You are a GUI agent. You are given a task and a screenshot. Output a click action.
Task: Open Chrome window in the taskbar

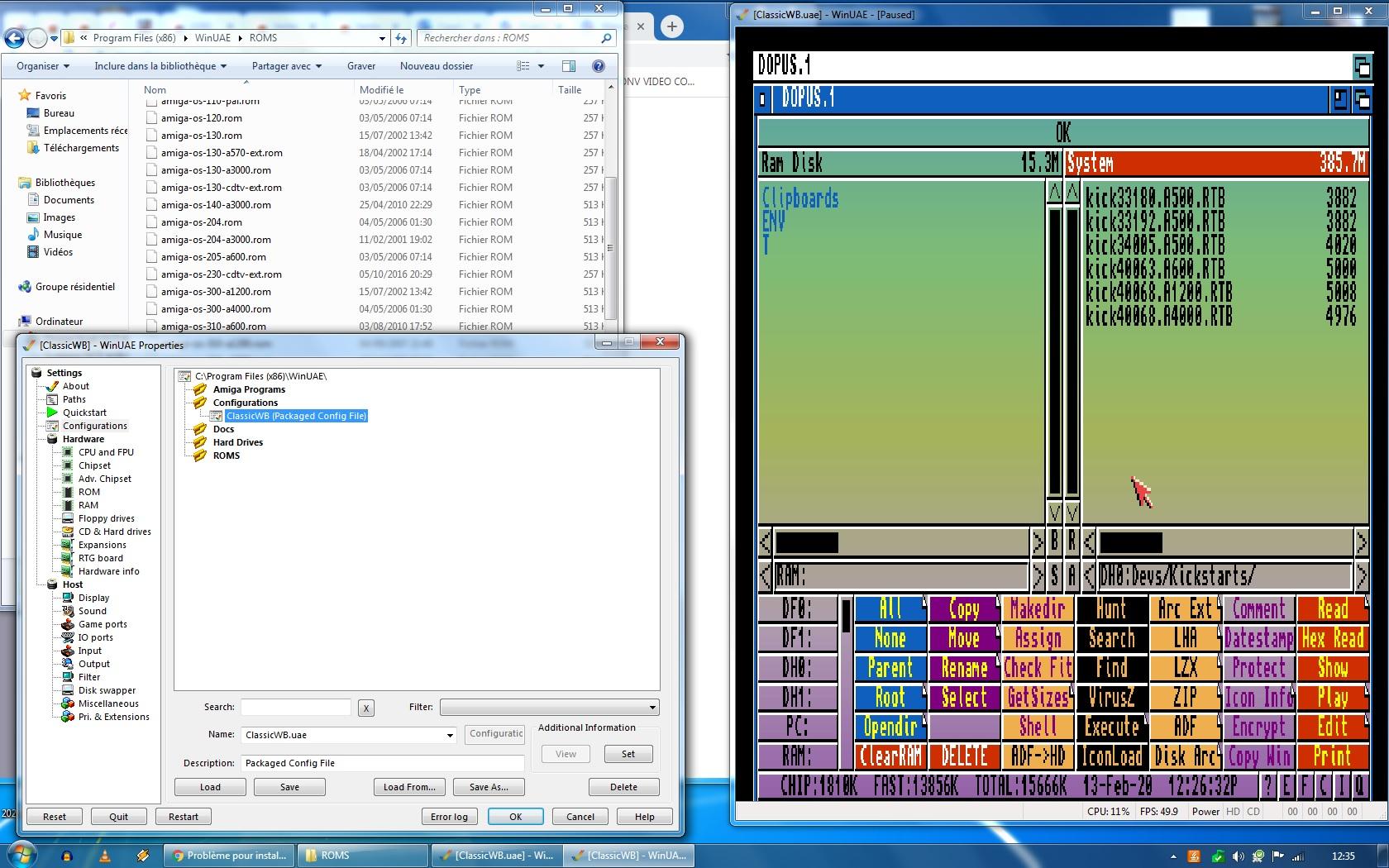[229, 856]
